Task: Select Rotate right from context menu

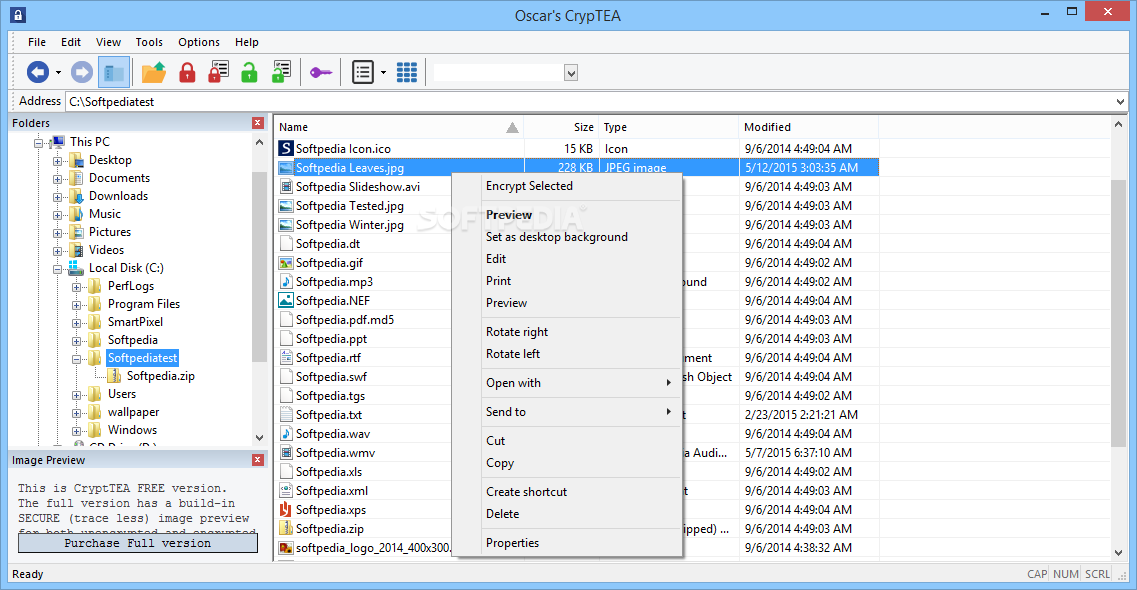Action: pyautogui.click(x=566, y=332)
